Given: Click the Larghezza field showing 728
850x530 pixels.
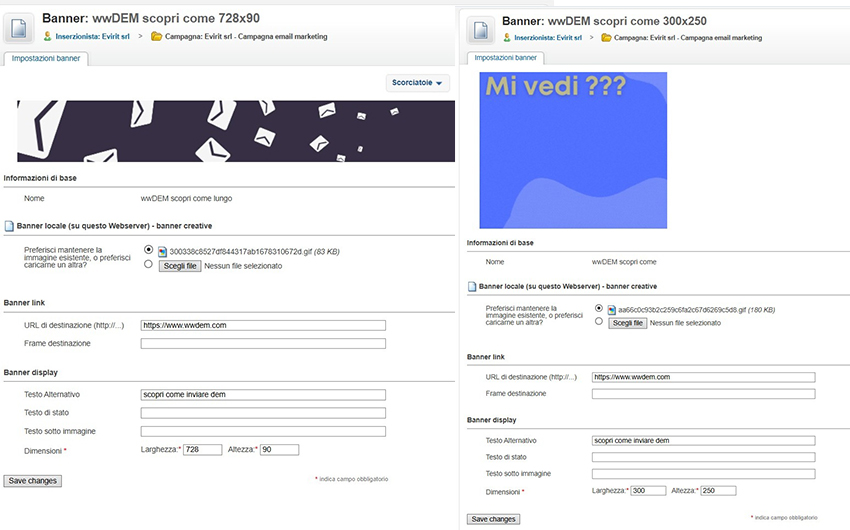Looking at the screenshot, I should coord(203,450).
